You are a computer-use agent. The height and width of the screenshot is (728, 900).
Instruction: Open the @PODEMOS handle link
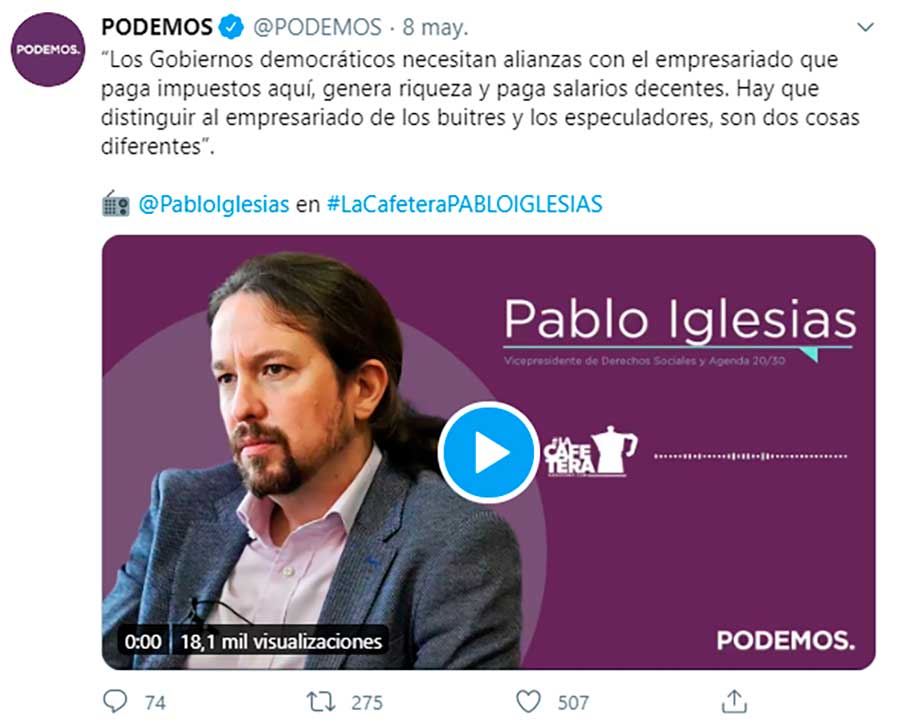(317, 27)
